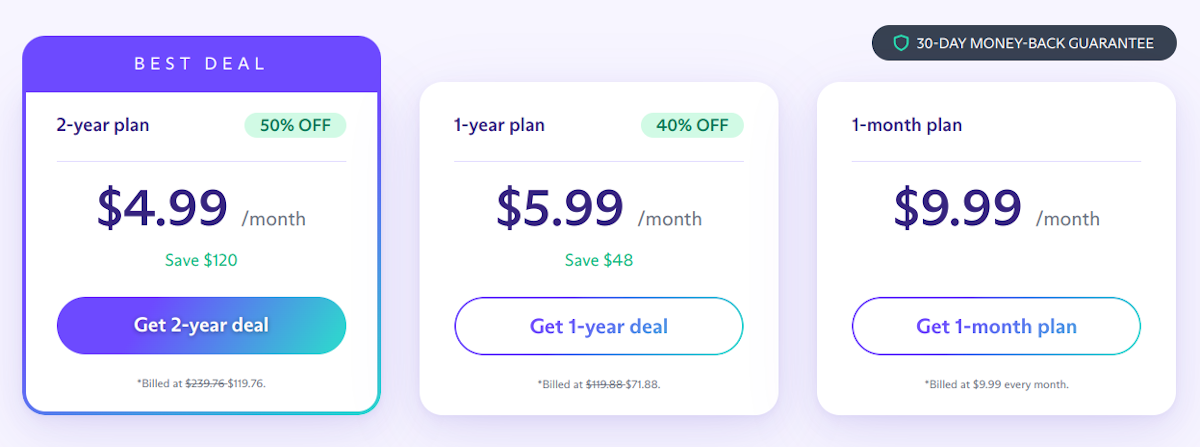Screen dimensions: 1200x447
Task: Click the billed $9.99 every month footnote
Action: 996,384
